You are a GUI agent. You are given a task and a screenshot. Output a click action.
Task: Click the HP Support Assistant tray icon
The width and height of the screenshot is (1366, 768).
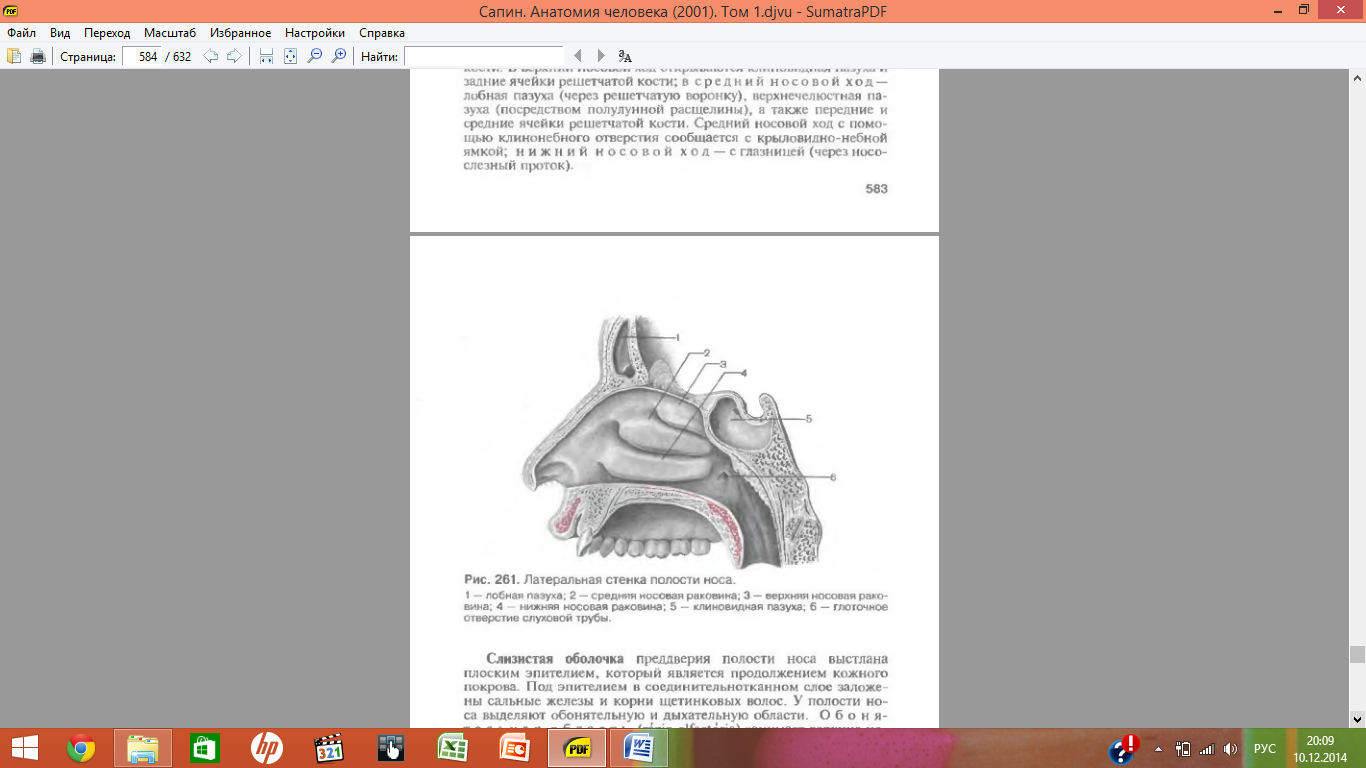[x=1124, y=749]
